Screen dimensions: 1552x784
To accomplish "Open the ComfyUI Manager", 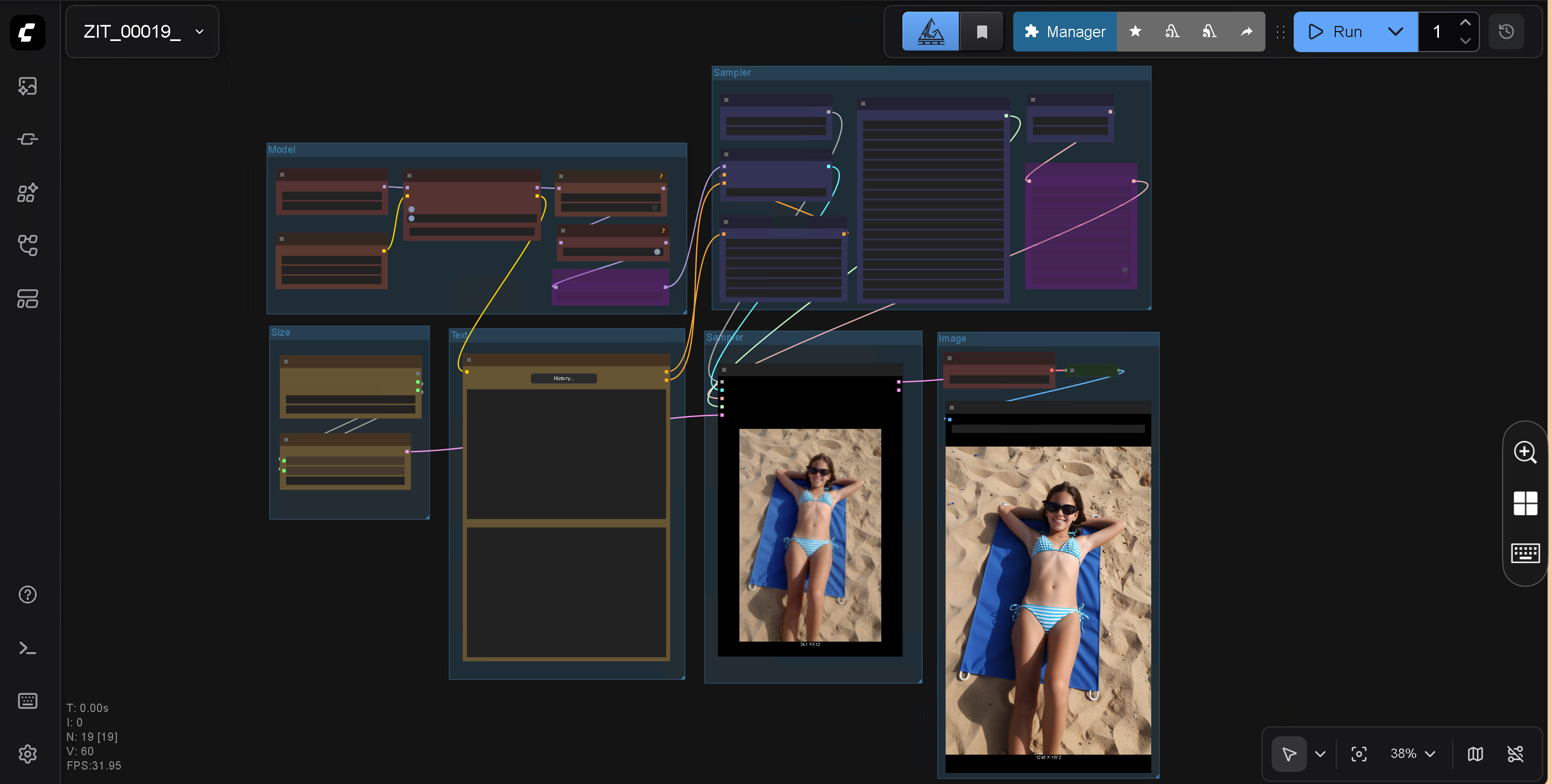I will pos(1065,32).
